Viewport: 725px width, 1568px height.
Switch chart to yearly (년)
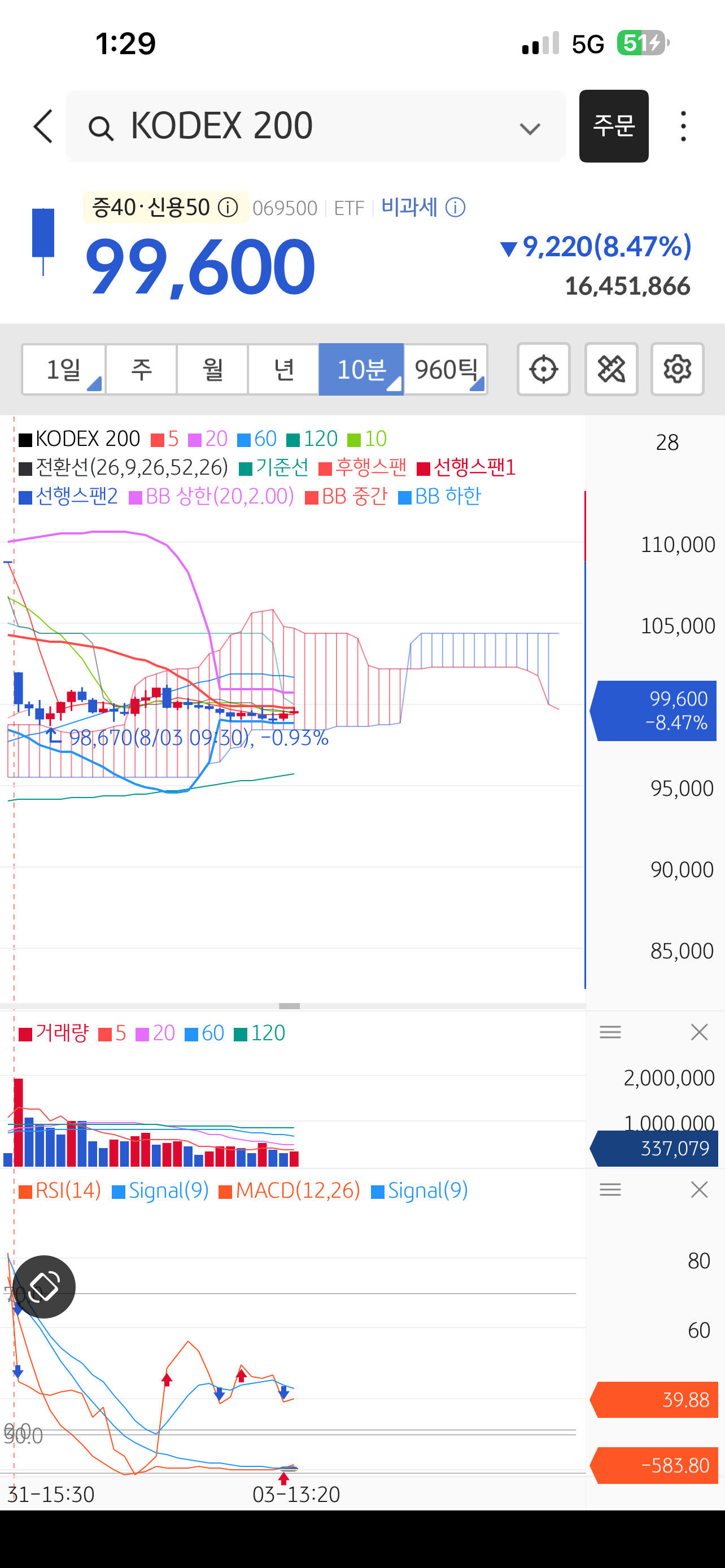point(283,370)
